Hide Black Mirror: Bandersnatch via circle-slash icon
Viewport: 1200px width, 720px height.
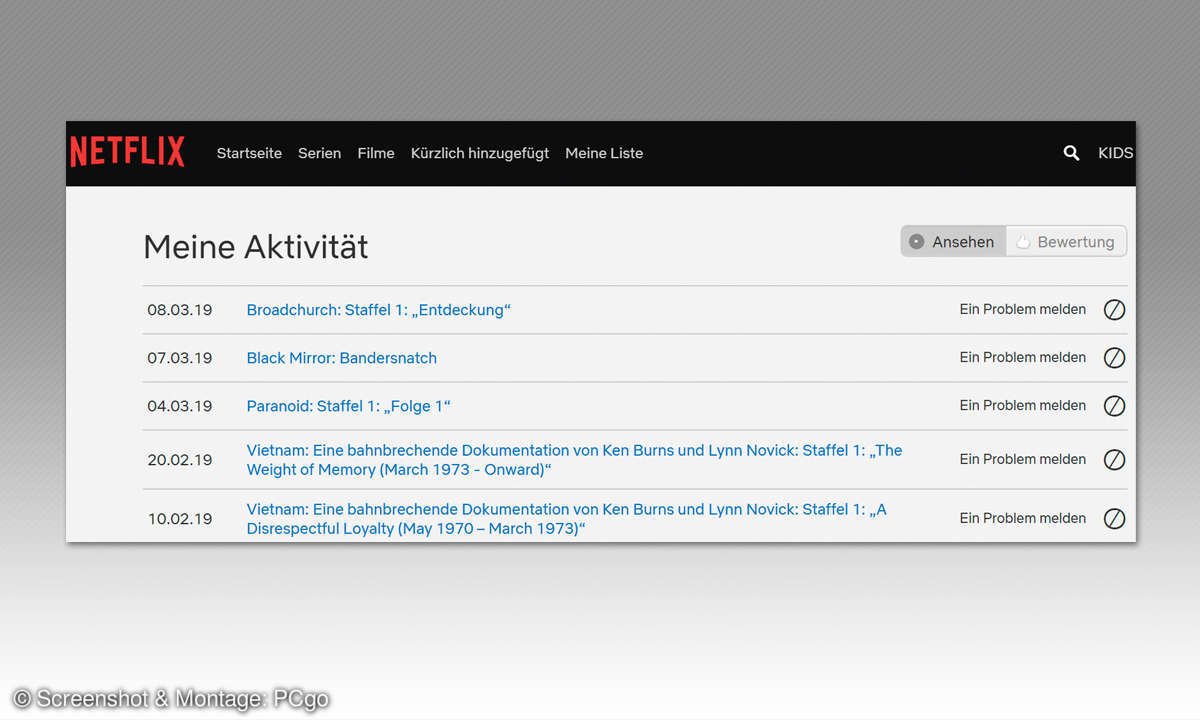coord(1114,358)
